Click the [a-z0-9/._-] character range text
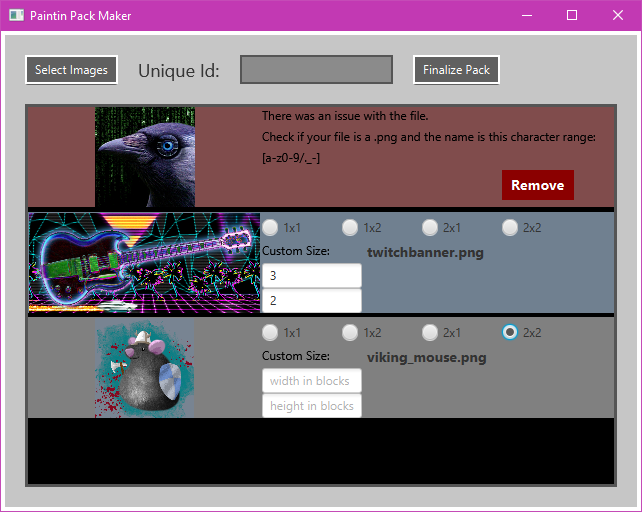The height and width of the screenshot is (512, 642). [x=291, y=158]
